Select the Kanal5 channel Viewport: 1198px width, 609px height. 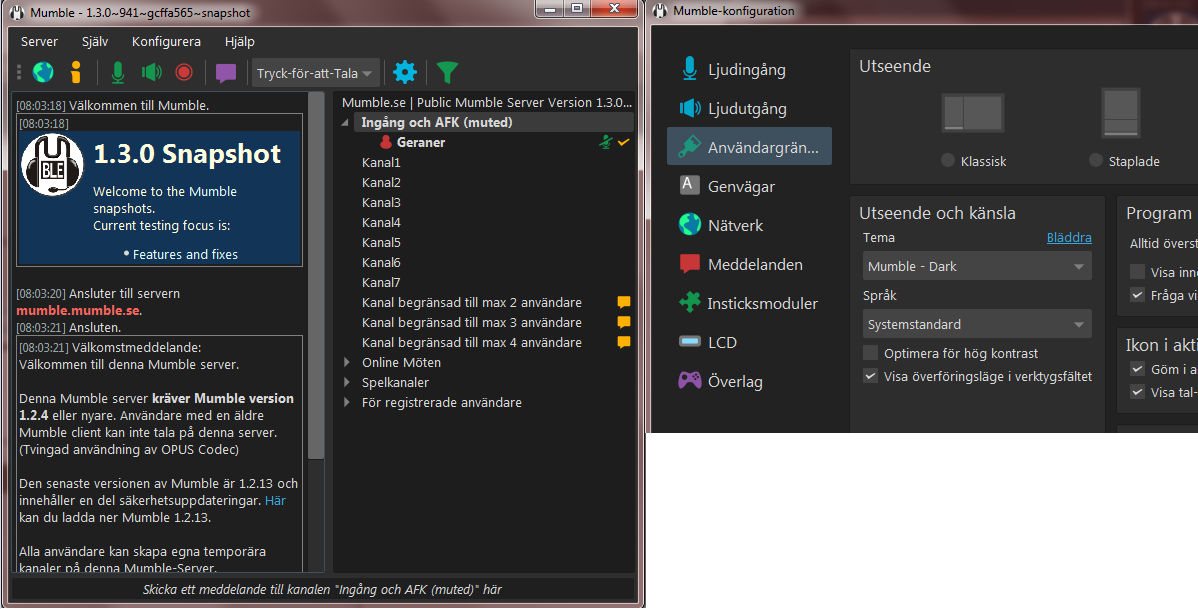tap(381, 242)
